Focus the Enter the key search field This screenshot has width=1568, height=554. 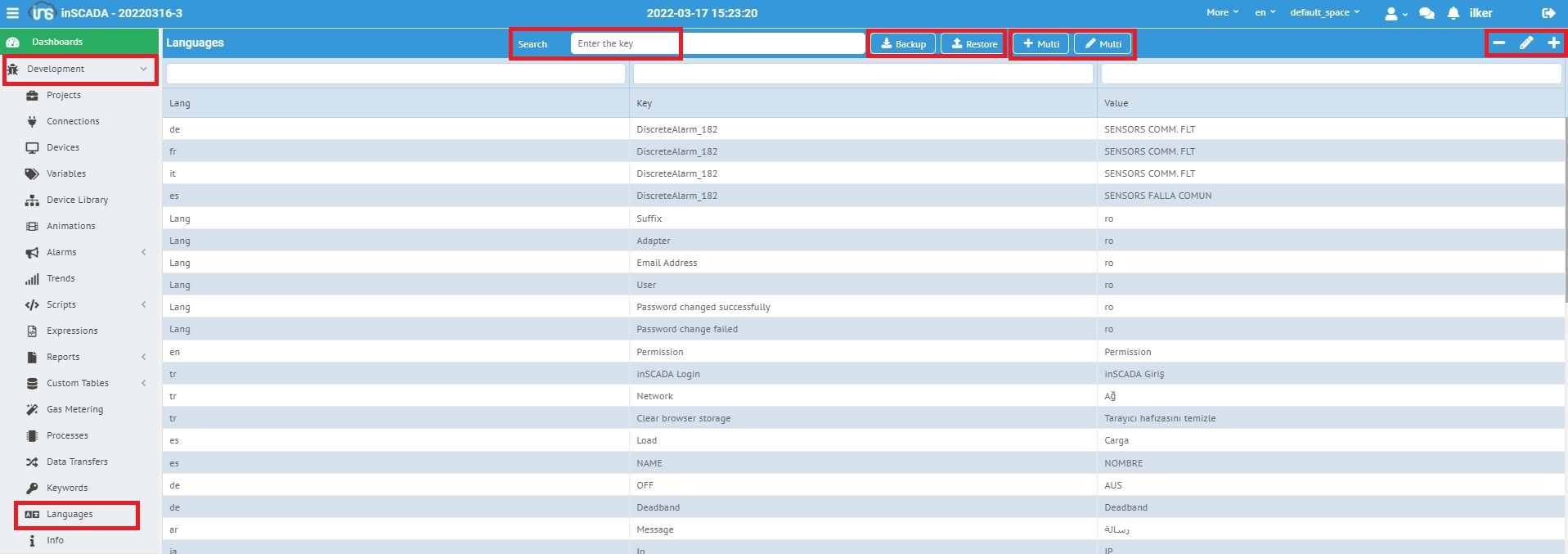(x=624, y=44)
